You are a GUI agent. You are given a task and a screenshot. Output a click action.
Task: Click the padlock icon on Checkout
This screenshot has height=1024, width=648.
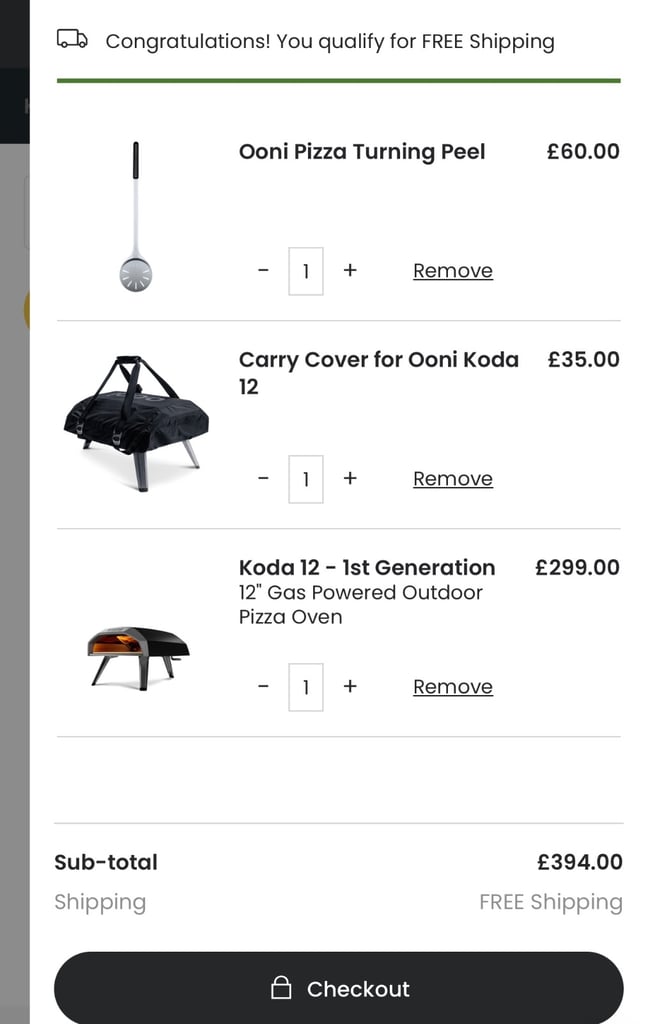tap(281, 987)
